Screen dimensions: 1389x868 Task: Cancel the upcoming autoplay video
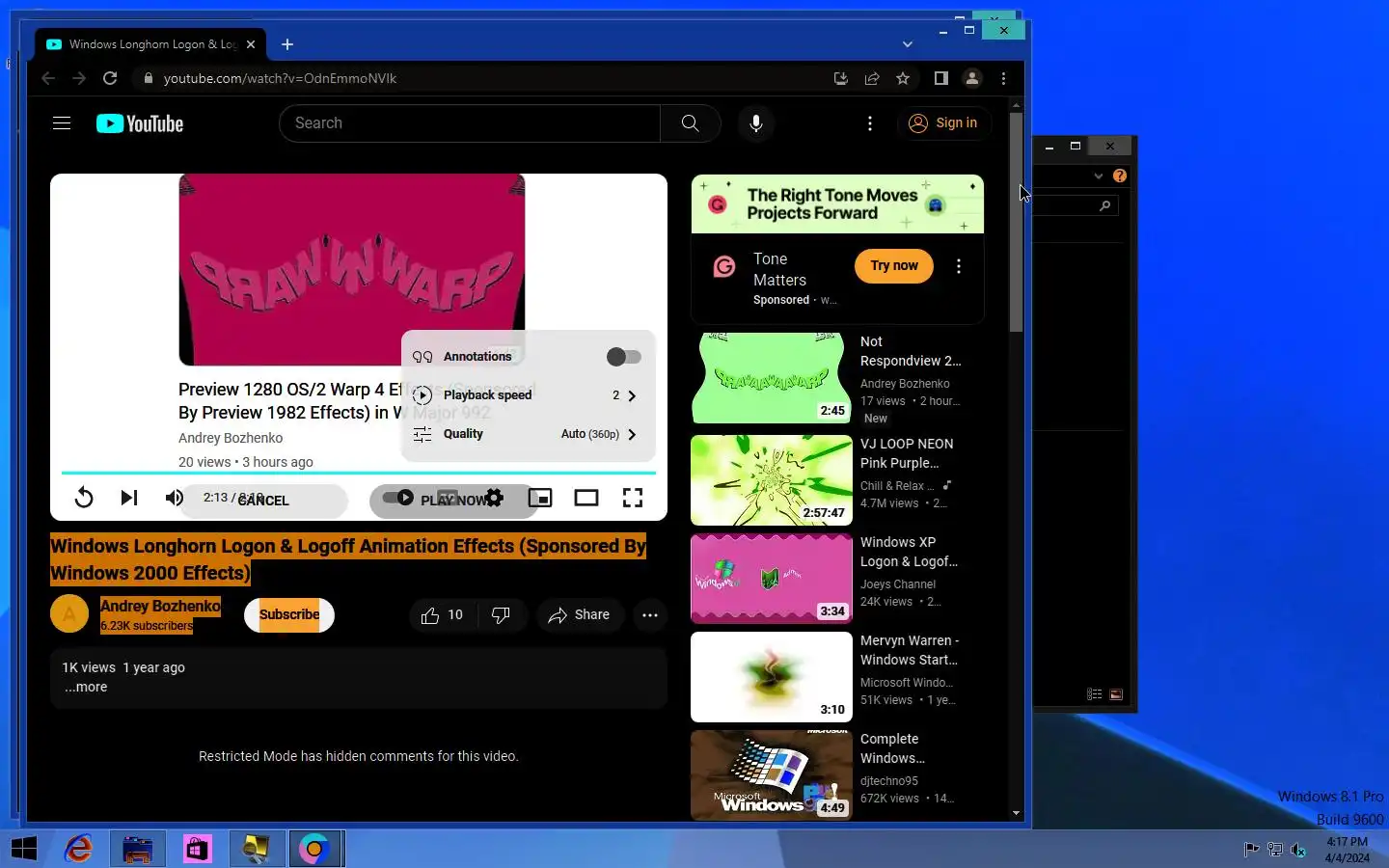point(263,501)
